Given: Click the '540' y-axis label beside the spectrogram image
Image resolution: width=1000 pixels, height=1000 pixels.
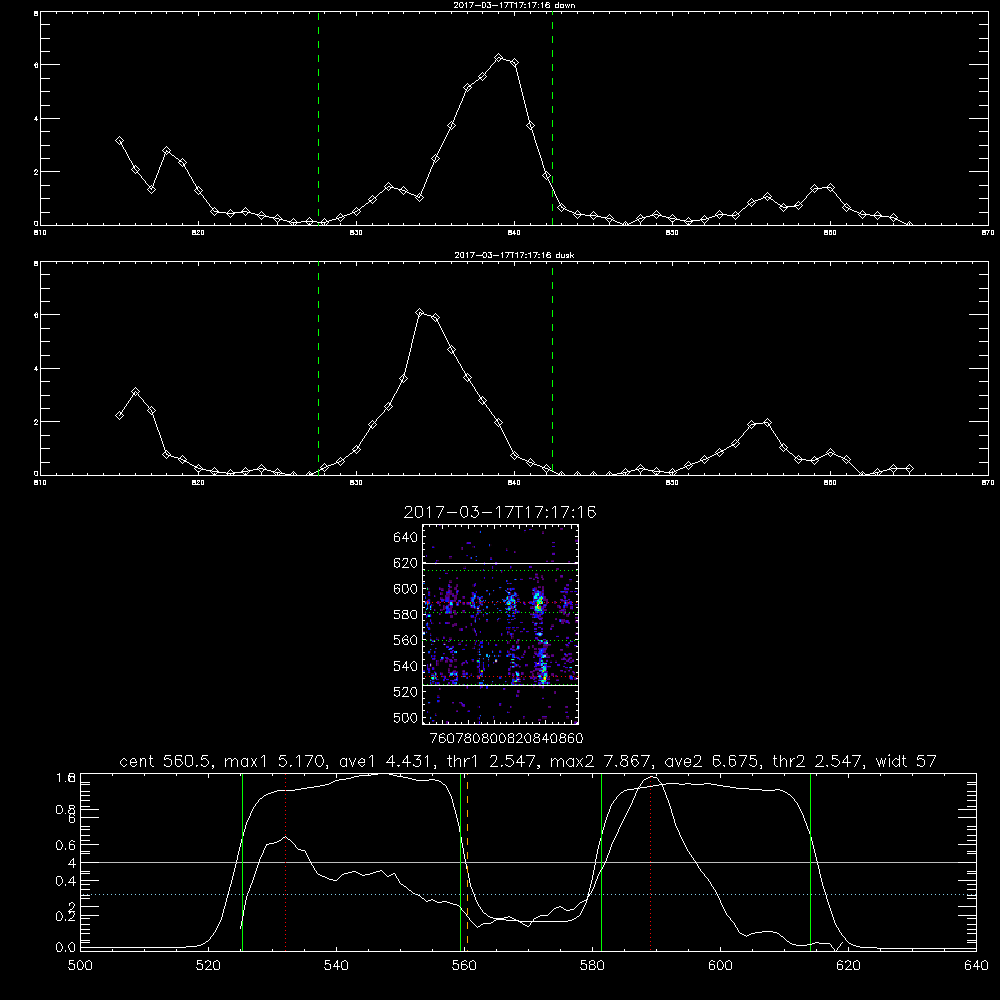Looking at the screenshot, I should 406,666.
